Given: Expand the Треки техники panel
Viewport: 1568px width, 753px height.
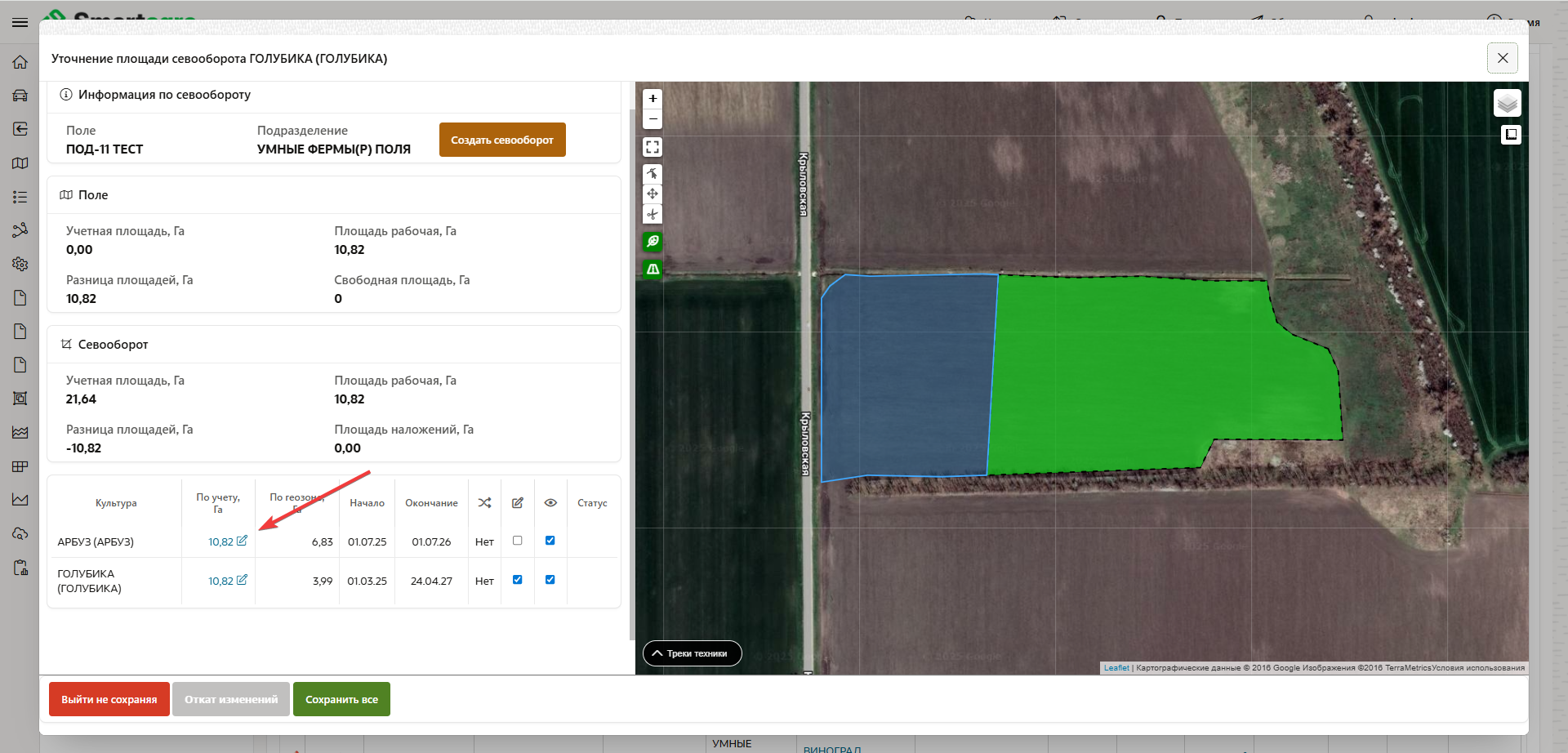Looking at the screenshot, I should tap(692, 653).
